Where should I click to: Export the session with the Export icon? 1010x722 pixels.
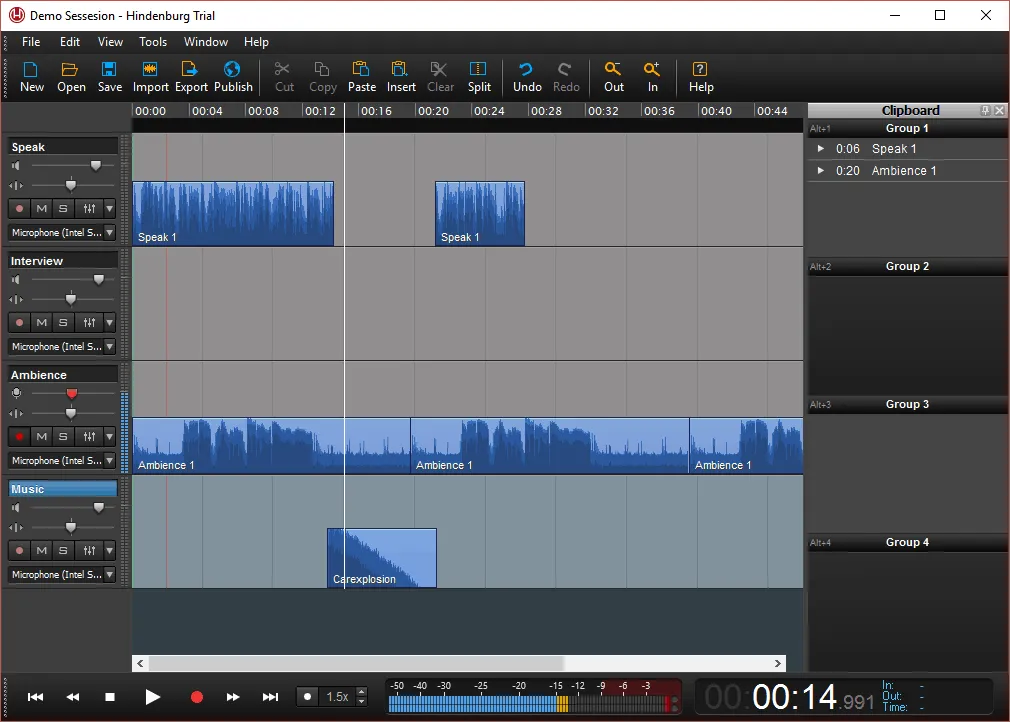tap(191, 75)
